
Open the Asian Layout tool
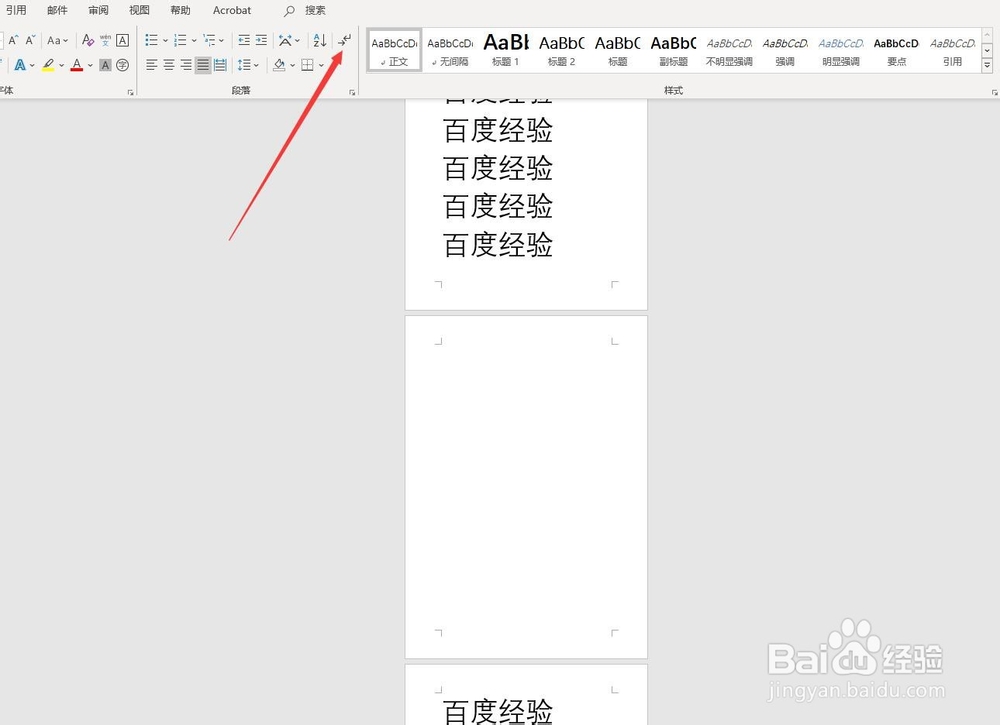pos(285,40)
